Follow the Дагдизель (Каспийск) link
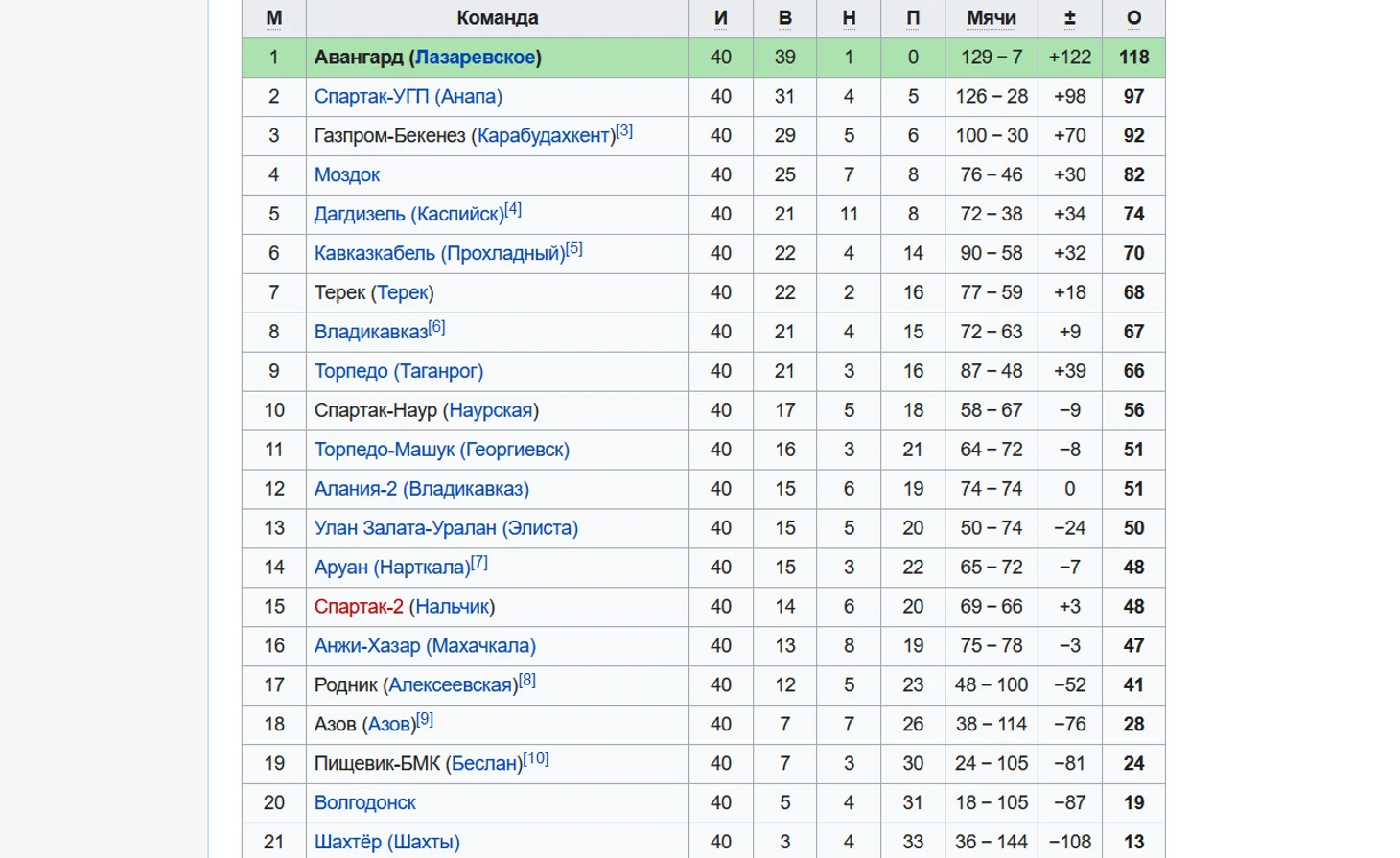 coord(408,215)
